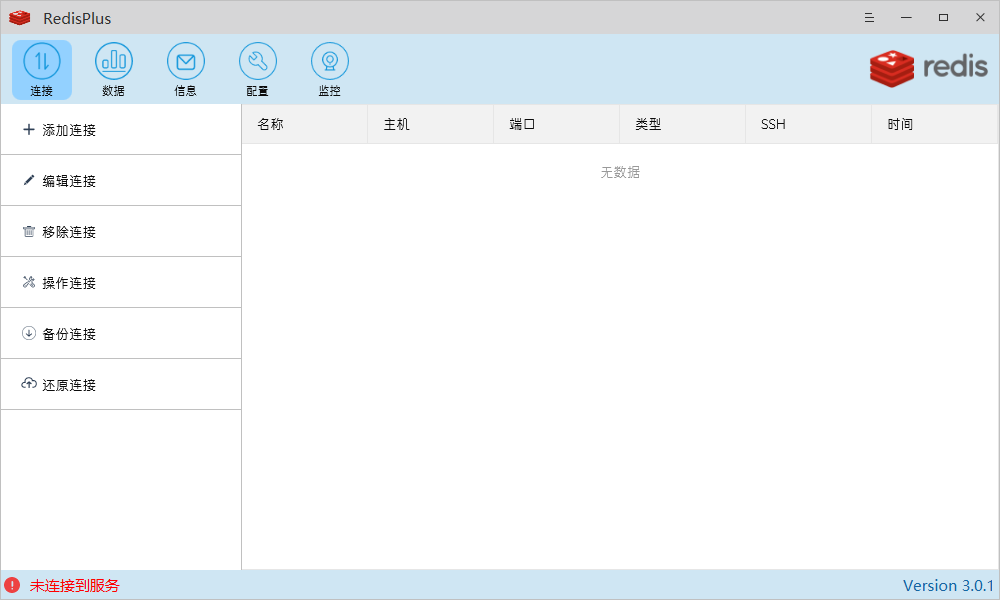Open the 信息 (Info) panel icon

185,69
